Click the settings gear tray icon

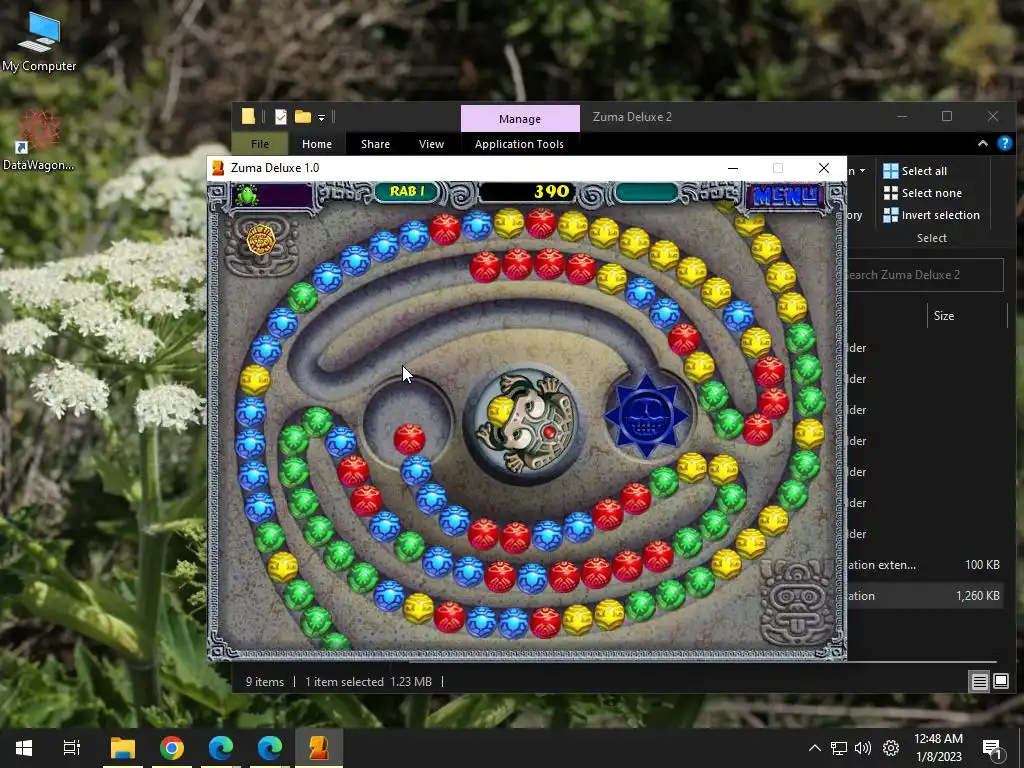[x=891, y=748]
